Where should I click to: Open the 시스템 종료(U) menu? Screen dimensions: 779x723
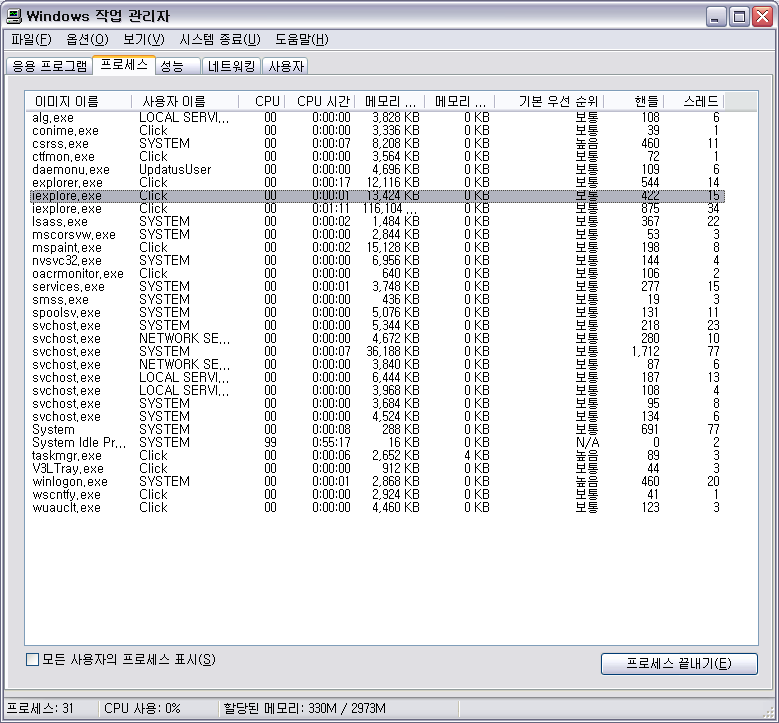[x=219, y=40]
